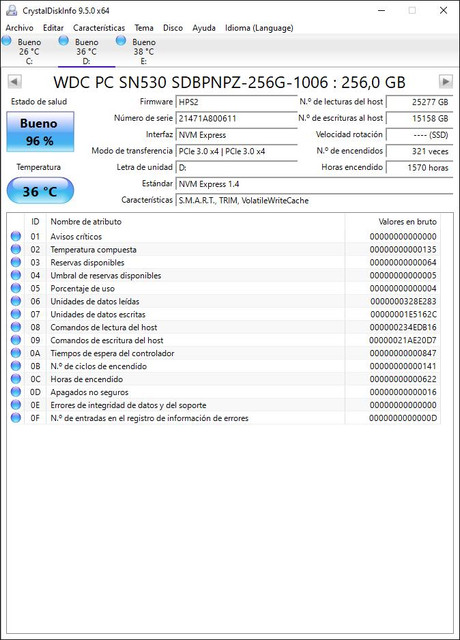Close the CrystalDiskInfo window
Viewport: 460px width, 640px height.
(443, 10)
